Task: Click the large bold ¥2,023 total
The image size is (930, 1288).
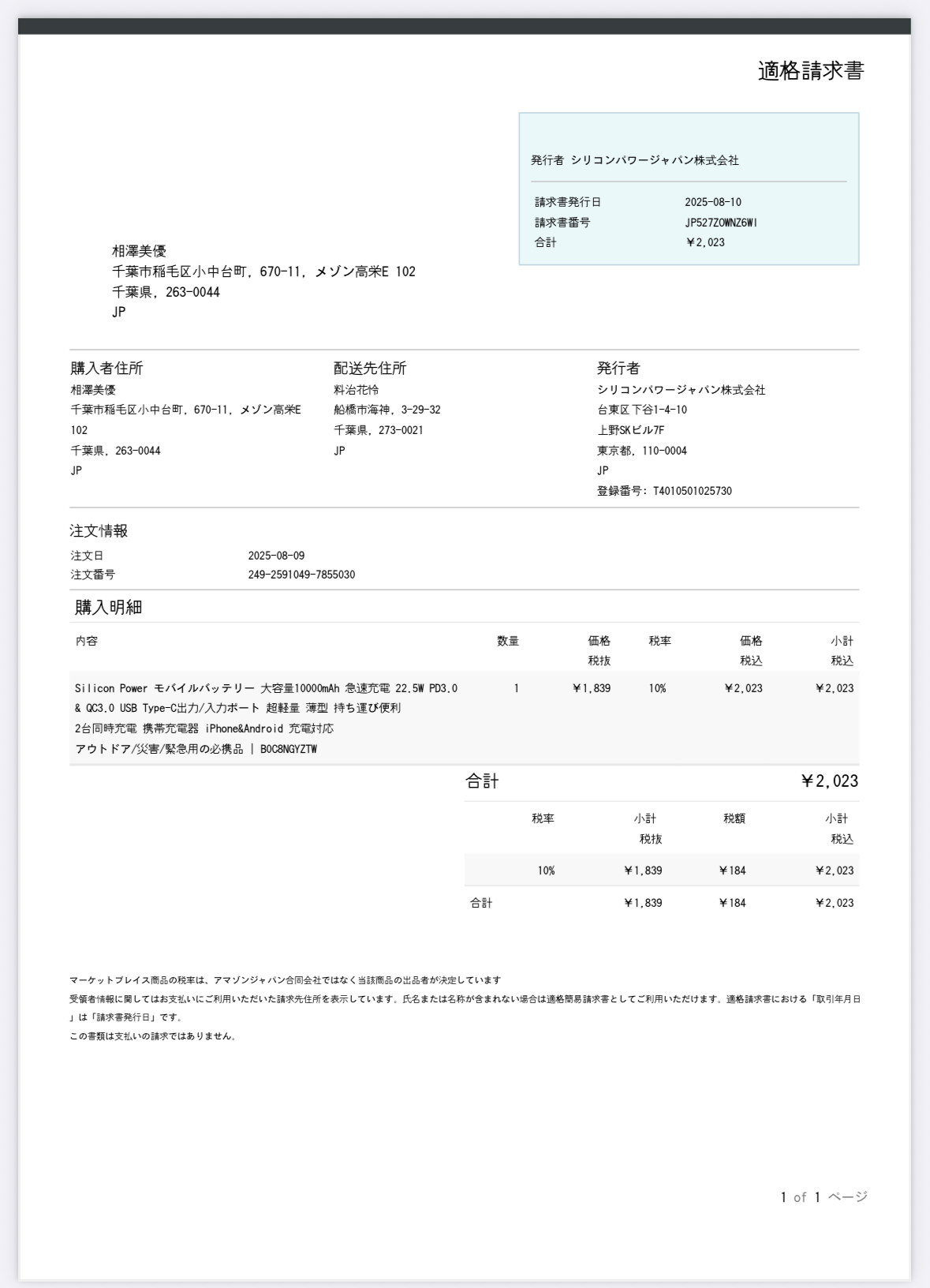Action: click(x=829, y=781)
